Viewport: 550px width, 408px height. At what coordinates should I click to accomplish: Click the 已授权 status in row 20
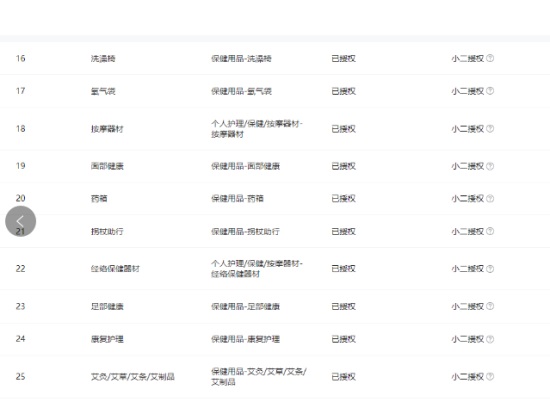344,199
